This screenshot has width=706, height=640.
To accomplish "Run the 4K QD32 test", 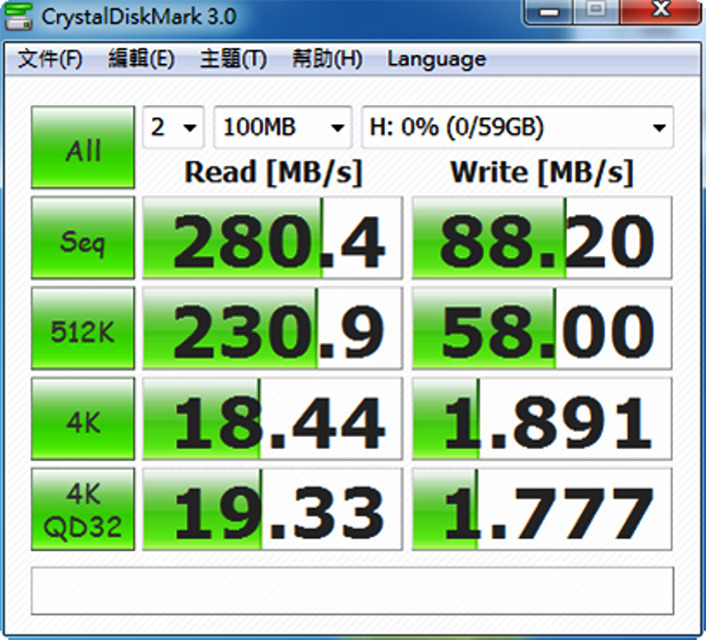I will coord(83,509).
